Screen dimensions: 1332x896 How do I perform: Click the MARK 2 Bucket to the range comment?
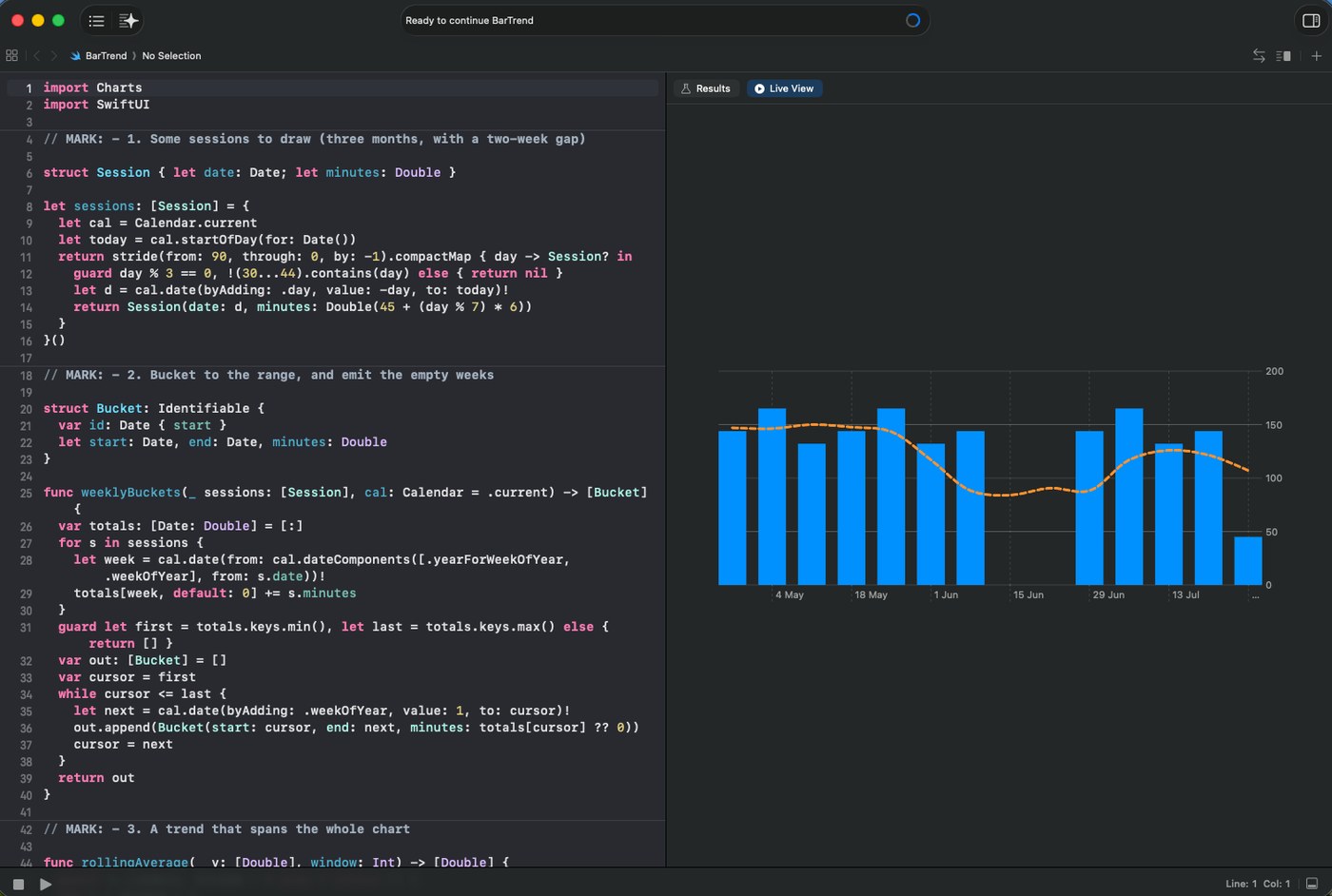[x=268, y=375]
